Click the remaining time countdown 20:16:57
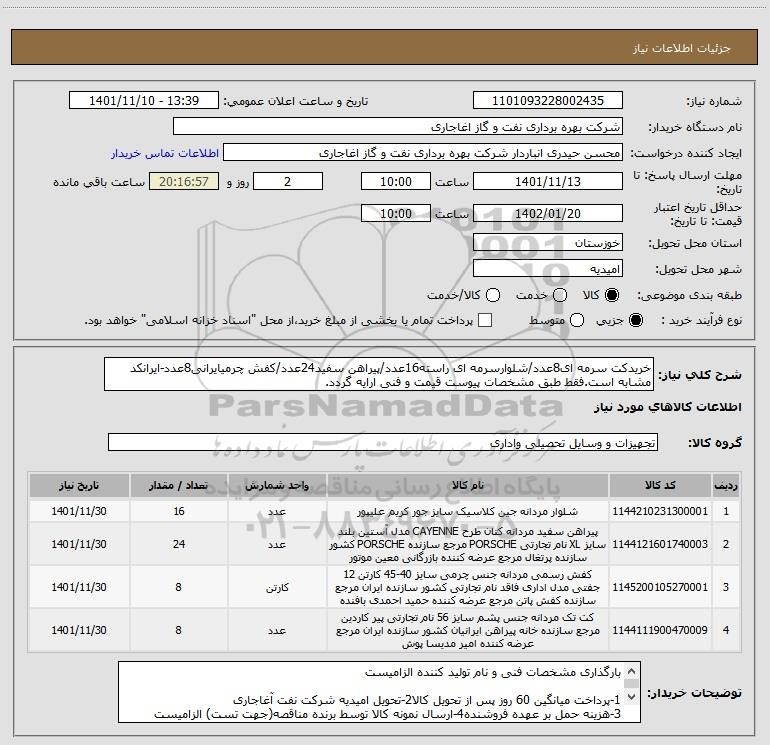 tap(184, 181)
